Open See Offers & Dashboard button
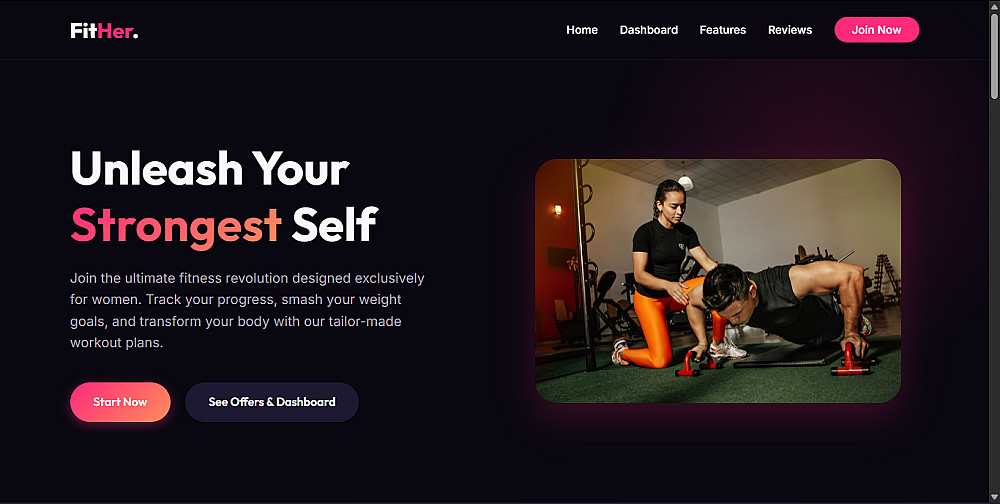 (272, 402)
